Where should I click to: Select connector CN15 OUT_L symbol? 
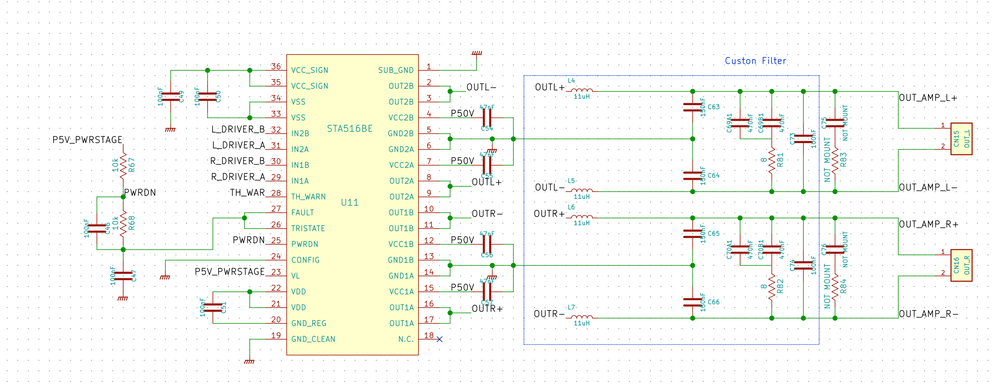tap(962, 138)
